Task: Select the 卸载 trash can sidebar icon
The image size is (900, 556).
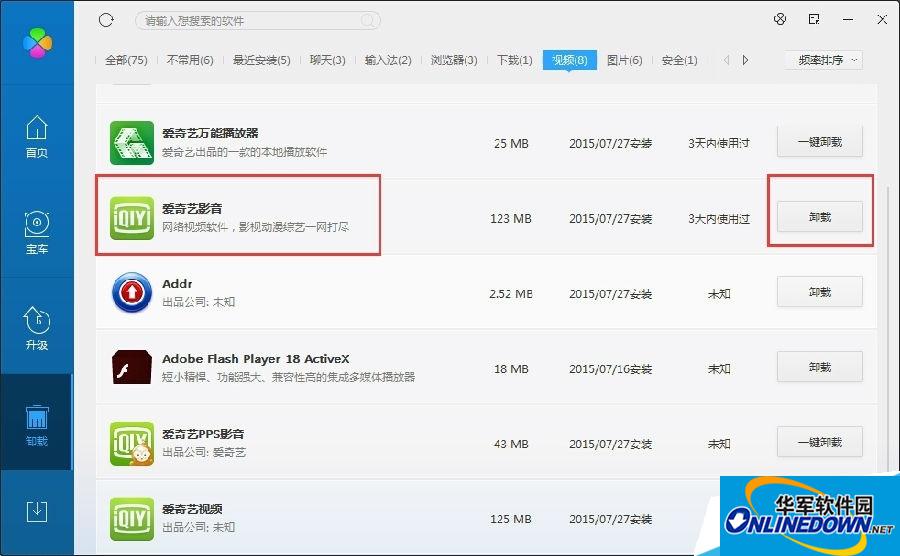Action: click(x=36, y=424)
